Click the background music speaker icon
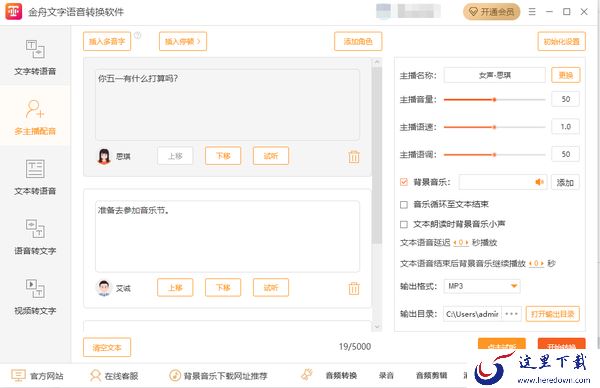 coord(540,182)
